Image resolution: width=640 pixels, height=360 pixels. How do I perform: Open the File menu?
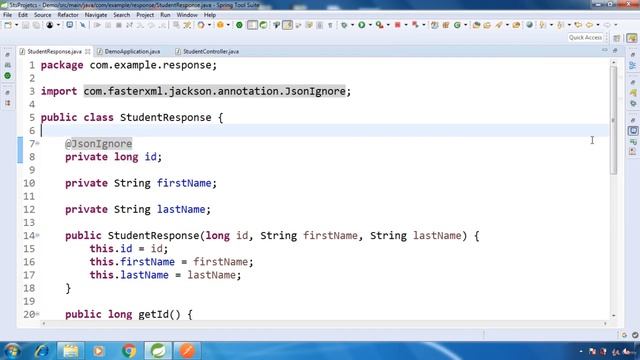(x=7, y=15)
